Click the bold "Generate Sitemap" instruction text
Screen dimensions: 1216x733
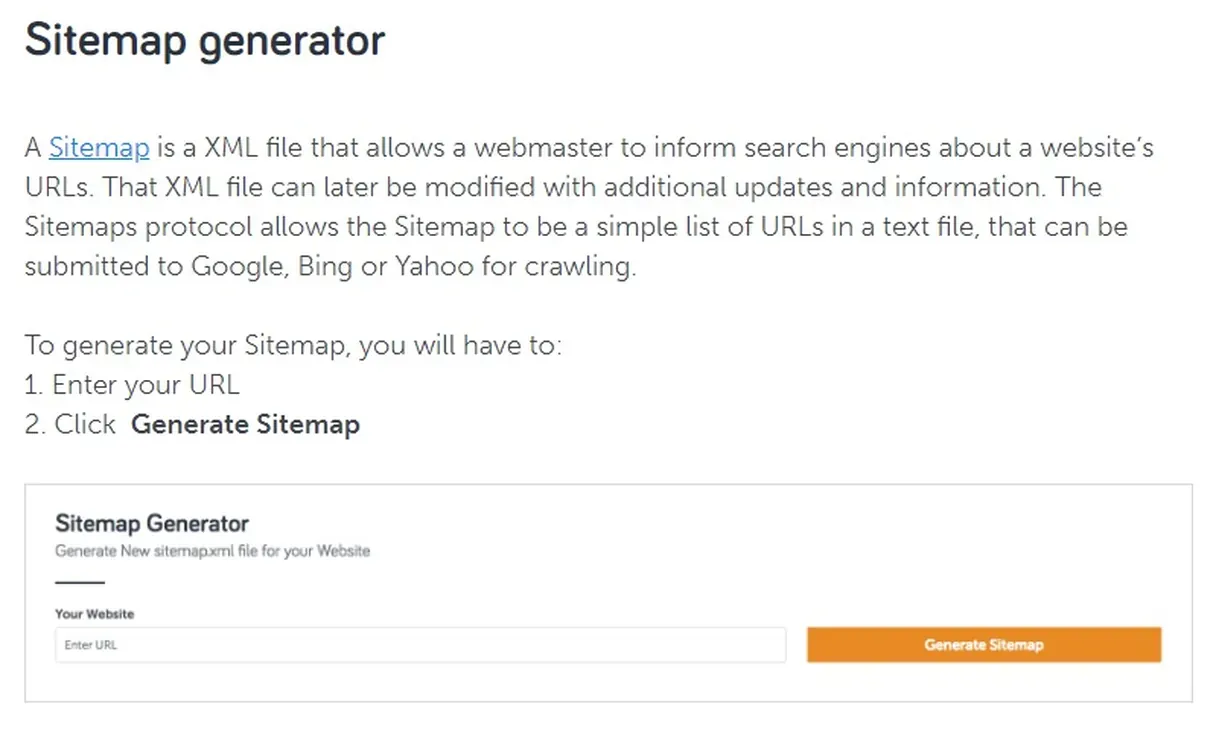245,424
